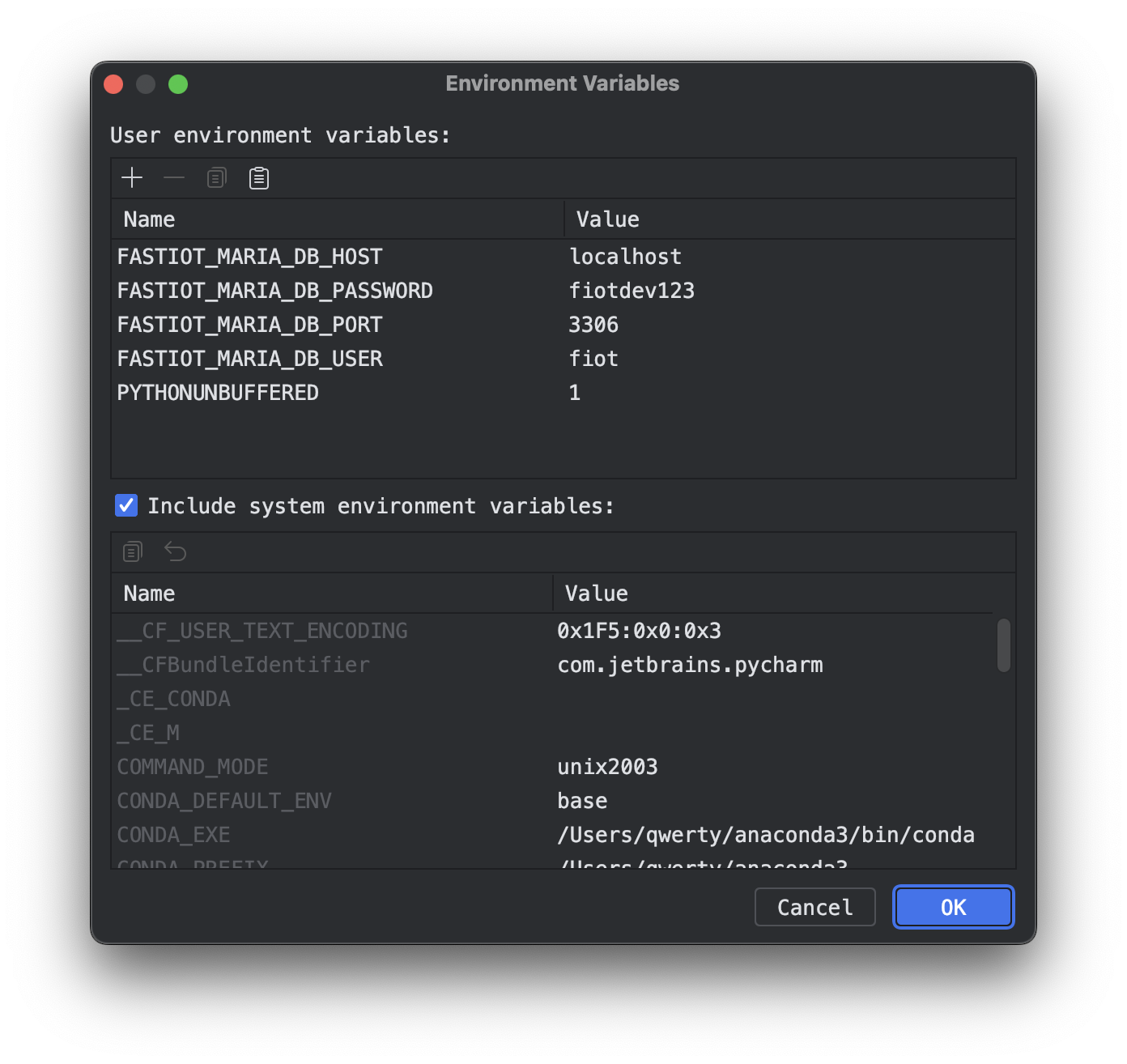Add a new user environment variable
This screenshot has height=1064, width=1127.
coord(132,177)
